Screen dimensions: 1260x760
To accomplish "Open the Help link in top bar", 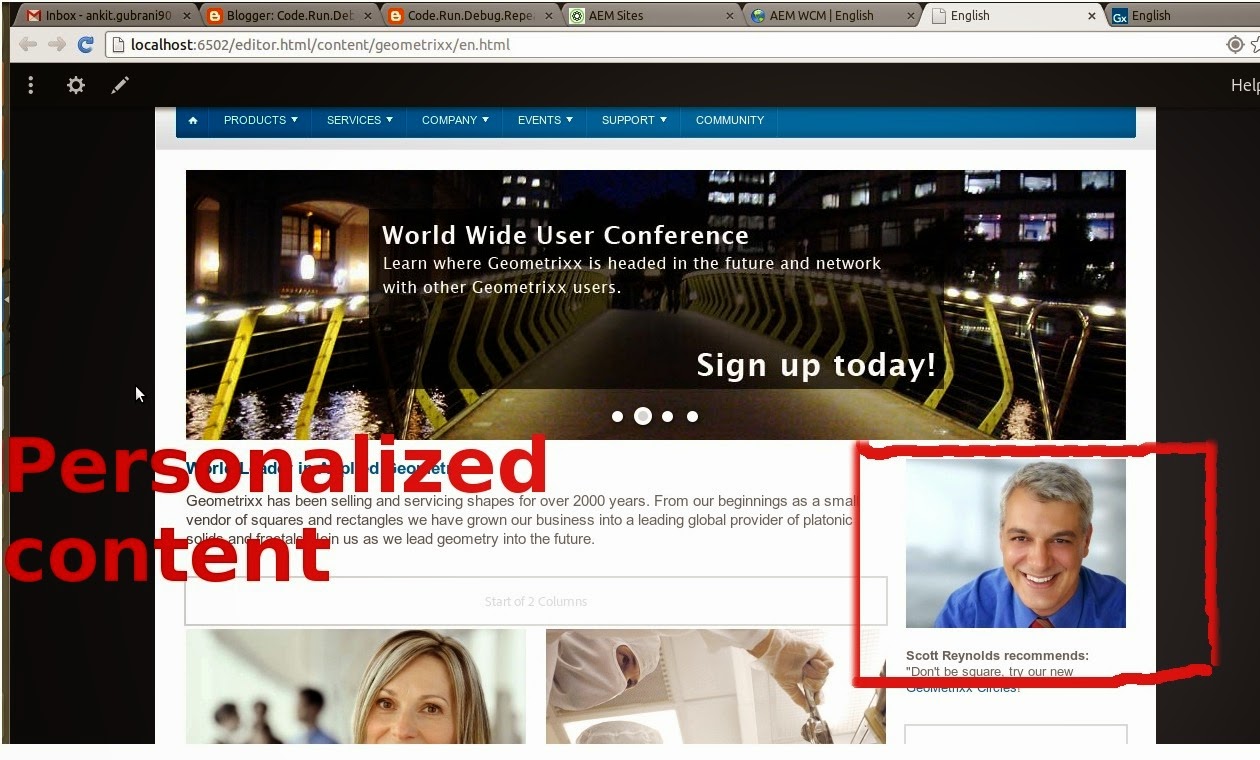I will coord(1245,86).
